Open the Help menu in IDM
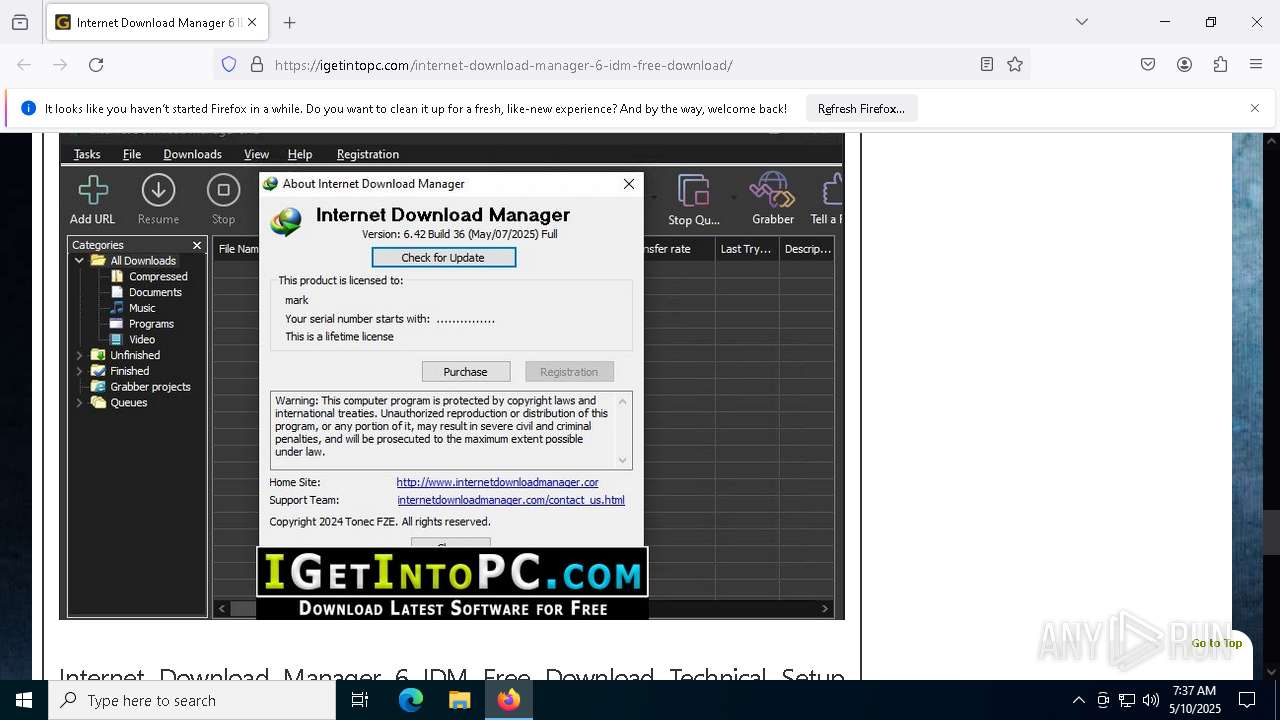Image resolution: width=1280 pixels, height=720 pixels. [x=300, y=154]
